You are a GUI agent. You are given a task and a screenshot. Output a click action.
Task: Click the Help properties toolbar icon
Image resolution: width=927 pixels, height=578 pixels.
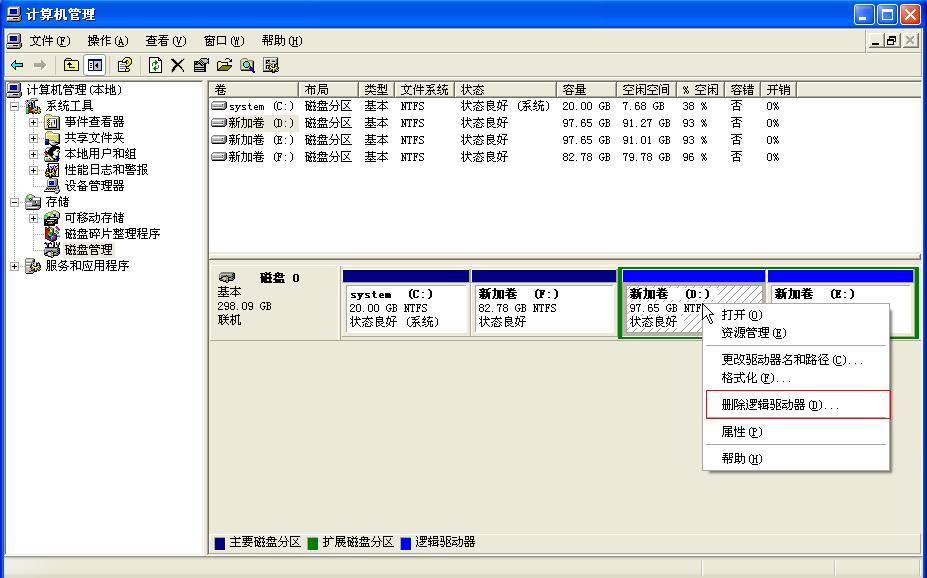click(x=125, y=65)
